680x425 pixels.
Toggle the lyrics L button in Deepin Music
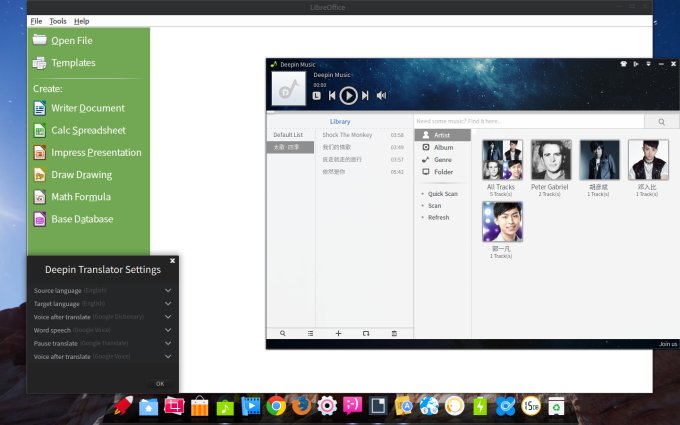[317, 96]
